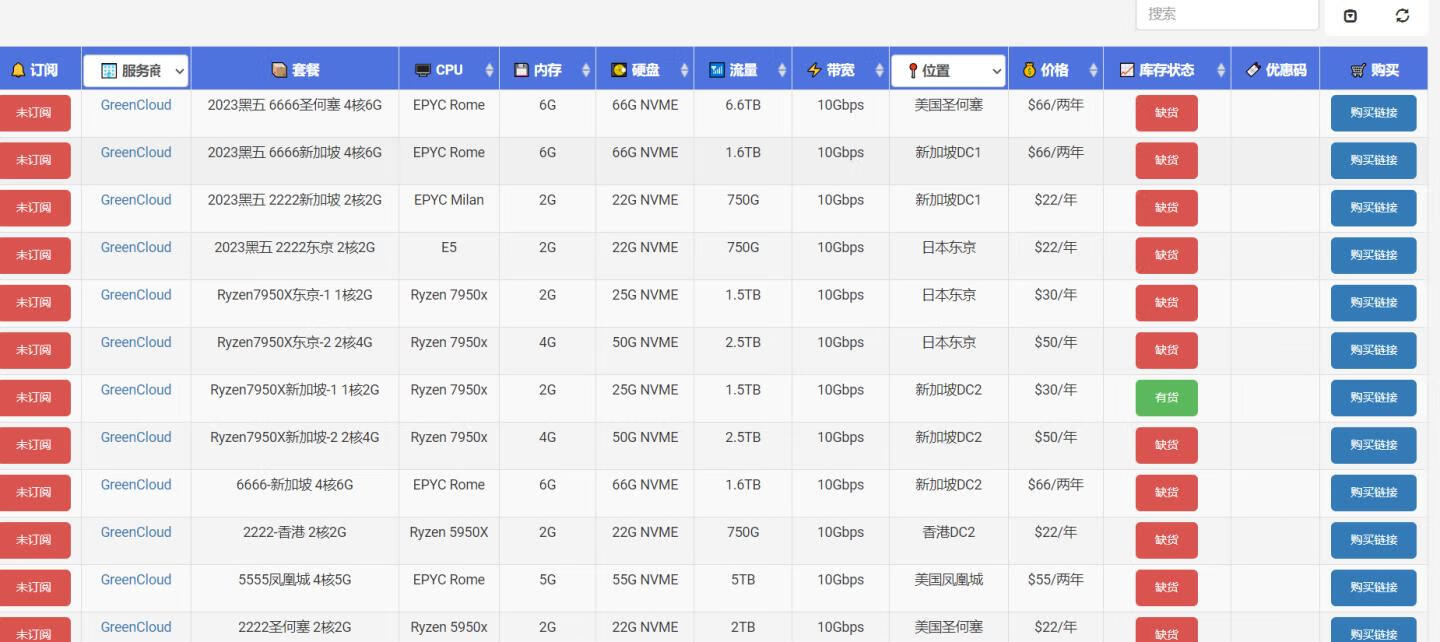Toggle 未订阅 for Ryzen7950X新加坡-1 row

[34, 398]
